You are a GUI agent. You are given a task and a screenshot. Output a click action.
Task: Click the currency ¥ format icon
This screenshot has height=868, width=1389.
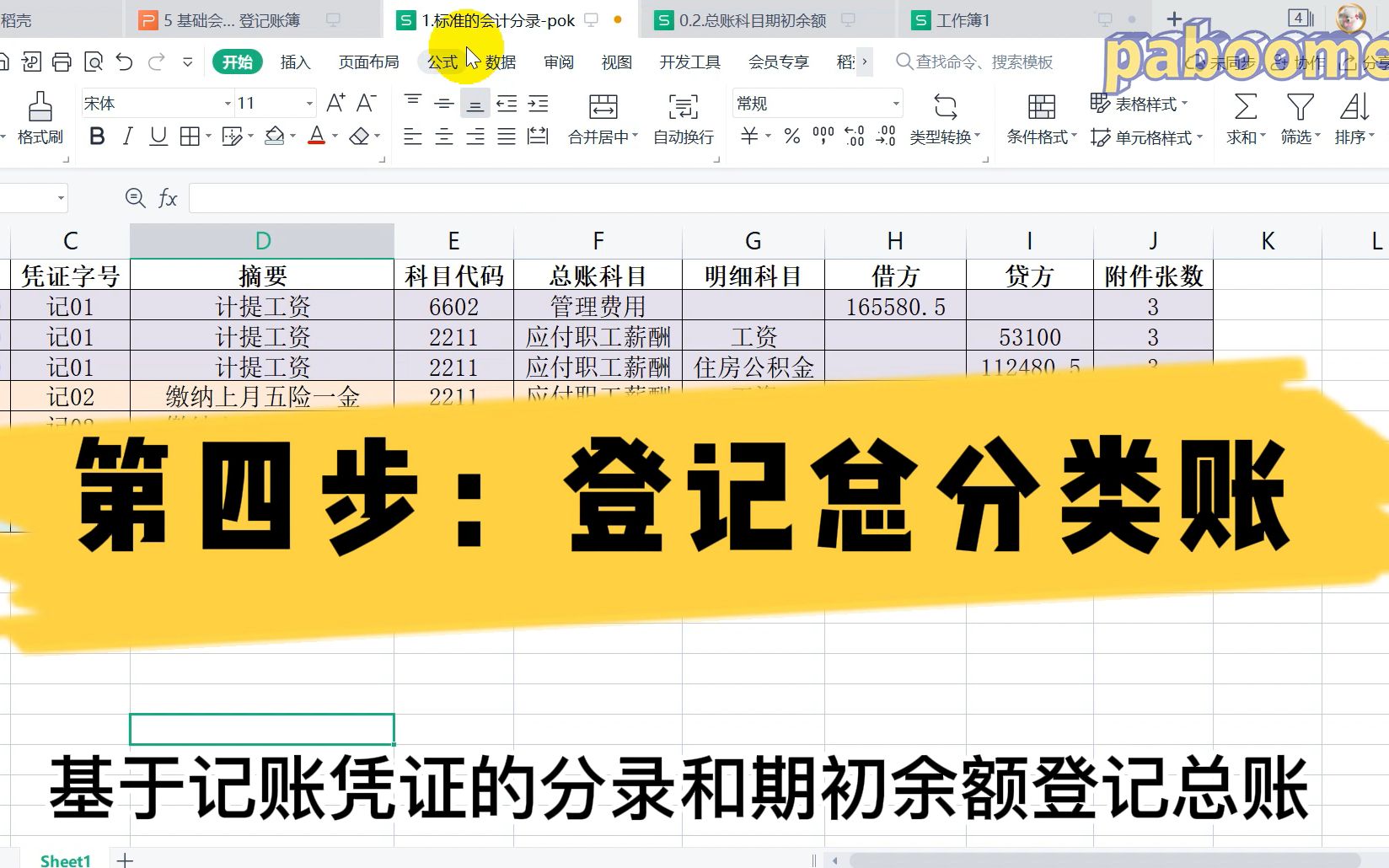pyautogui.click(x=749, y=137)
